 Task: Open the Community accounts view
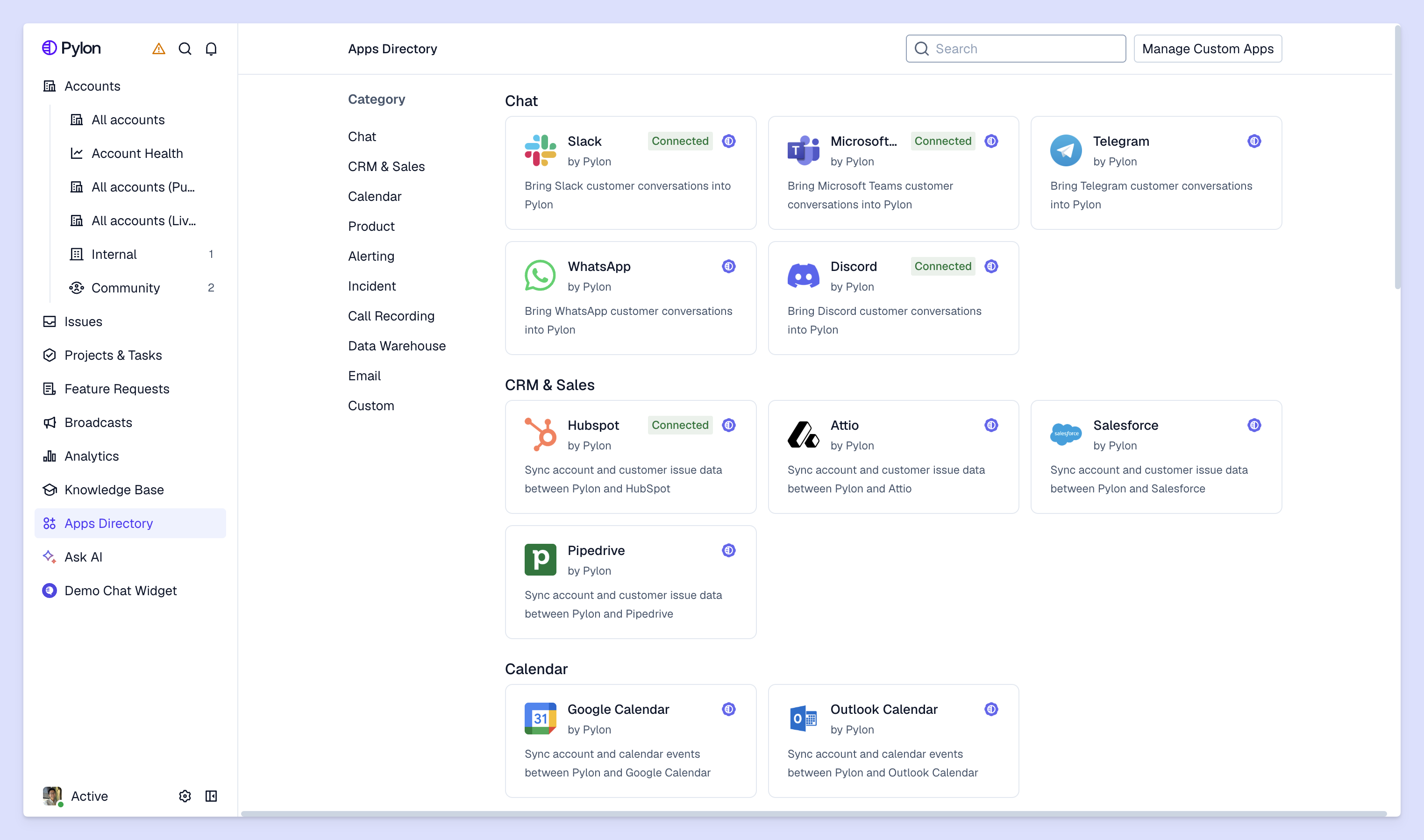click(x=144, y=287)
